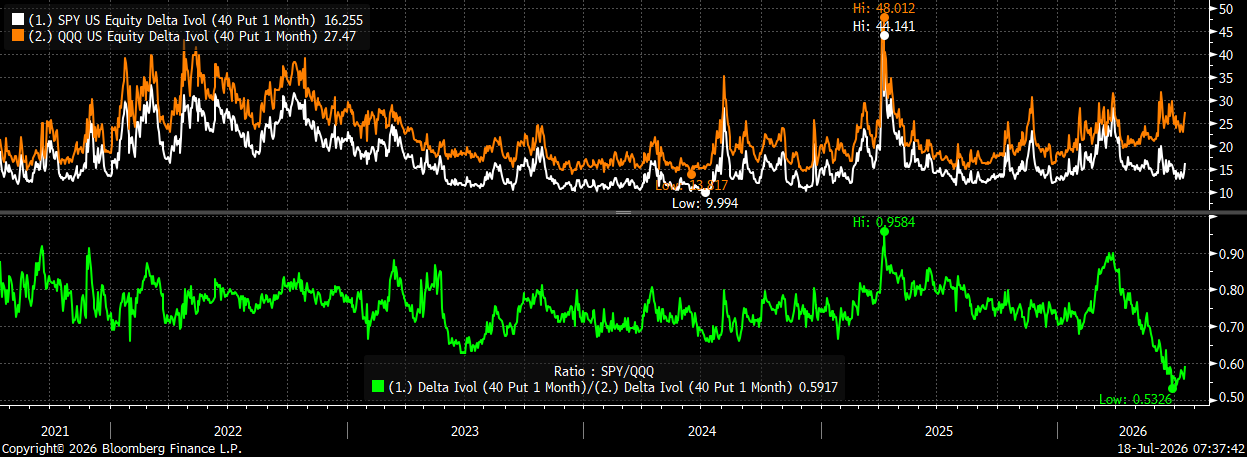Click the 0.50 value on ratio y-axis
The width and height of the screenshot is (1247, 457).
[1230, 398]
